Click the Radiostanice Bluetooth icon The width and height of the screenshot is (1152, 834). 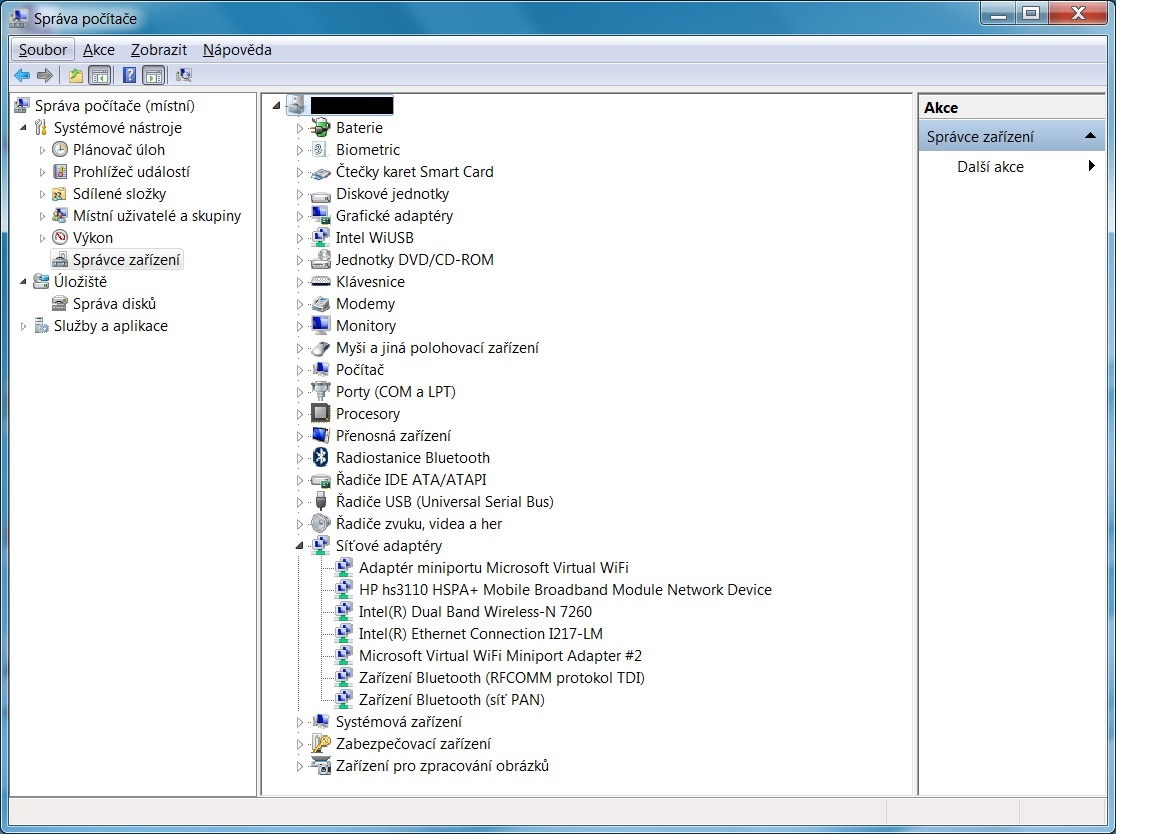click(x=320, y=458)
